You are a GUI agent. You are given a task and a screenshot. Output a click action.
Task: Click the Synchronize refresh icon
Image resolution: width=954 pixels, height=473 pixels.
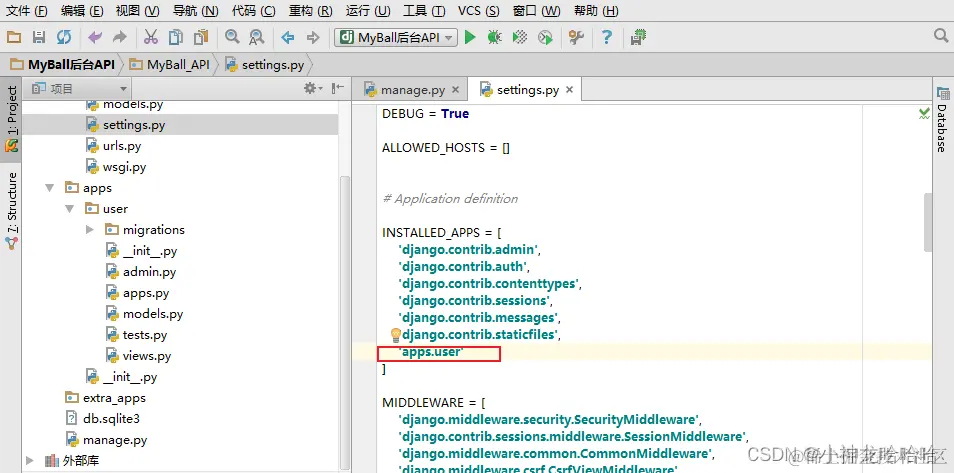tap(64, 38)
